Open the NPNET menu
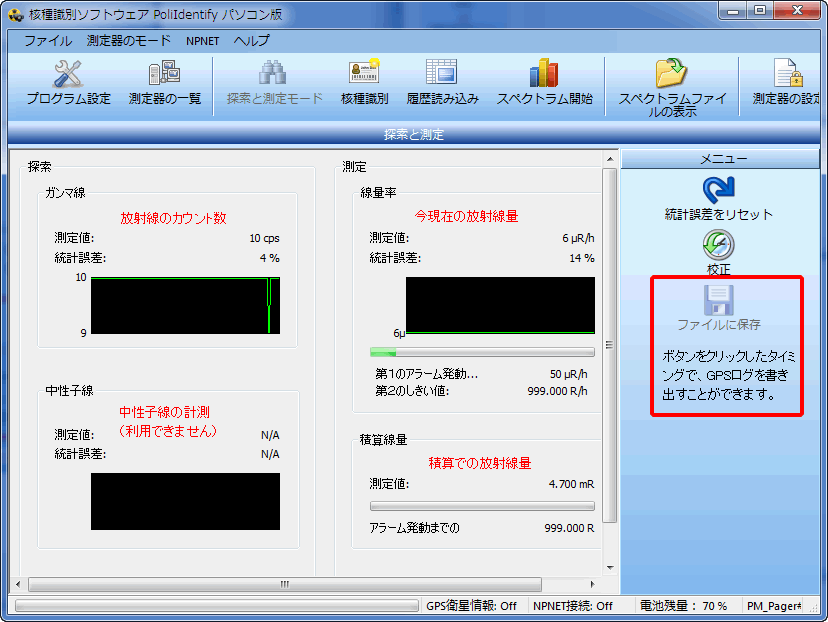Viewport: 828px width, 622px height. (202, 41)
